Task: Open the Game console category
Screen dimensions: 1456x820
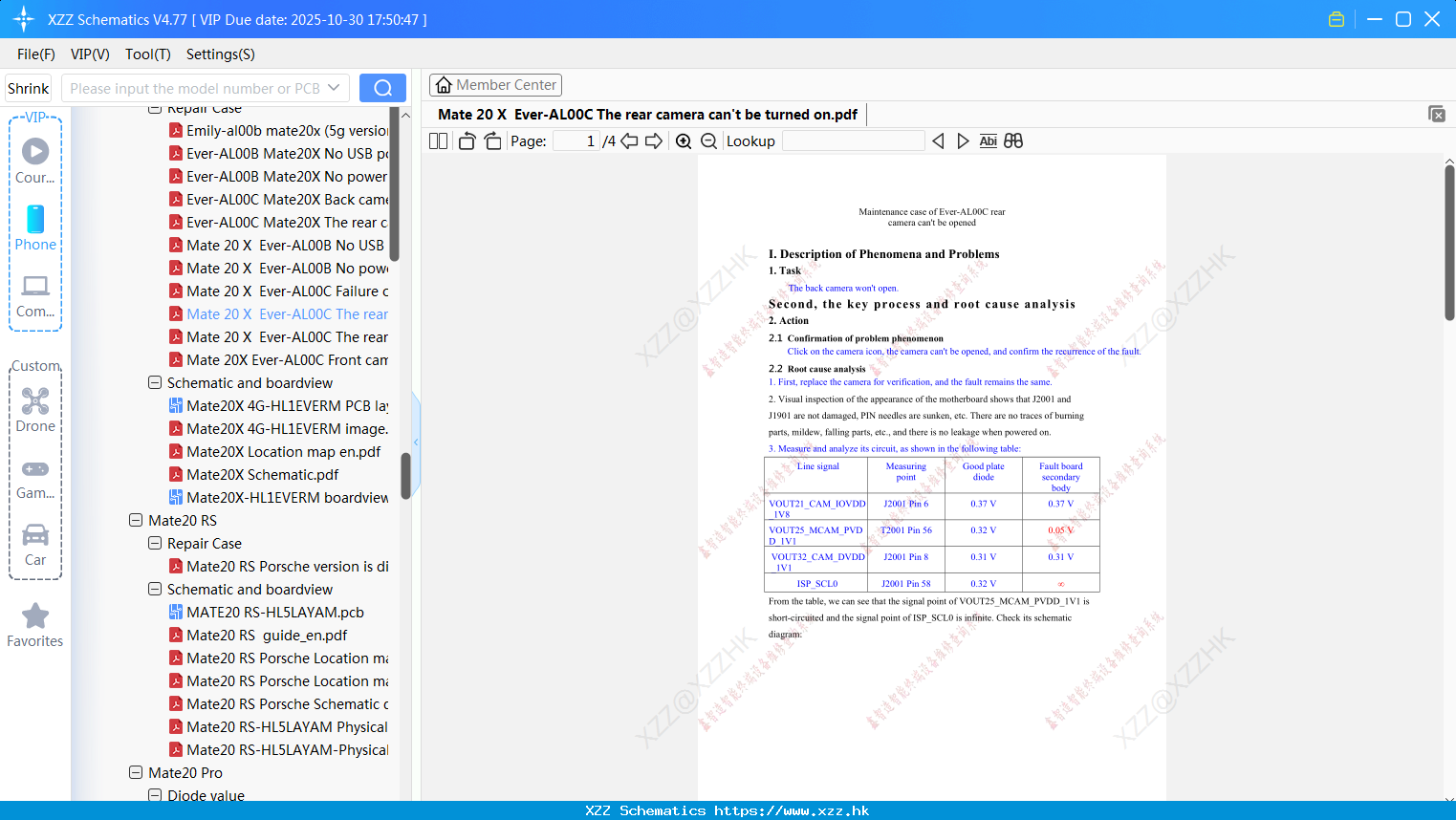Action: [35, 478]
